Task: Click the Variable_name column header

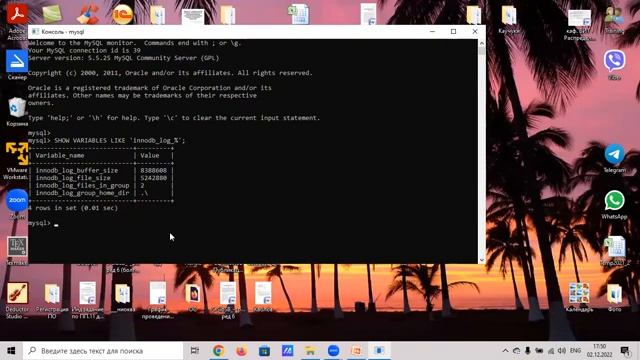Action: point(60,156)
